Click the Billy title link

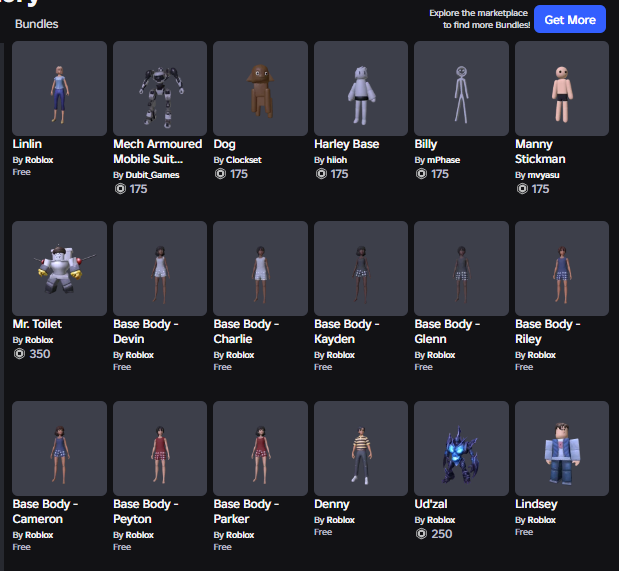click(x=426, y=144)
